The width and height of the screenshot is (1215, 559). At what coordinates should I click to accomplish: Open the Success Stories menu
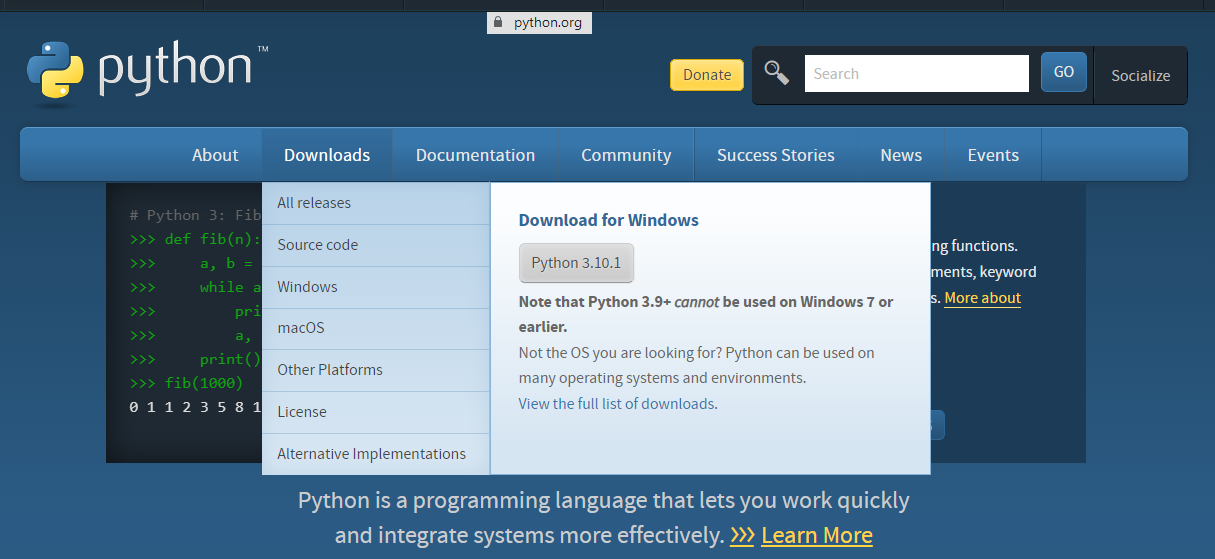[x=775, y=155]
